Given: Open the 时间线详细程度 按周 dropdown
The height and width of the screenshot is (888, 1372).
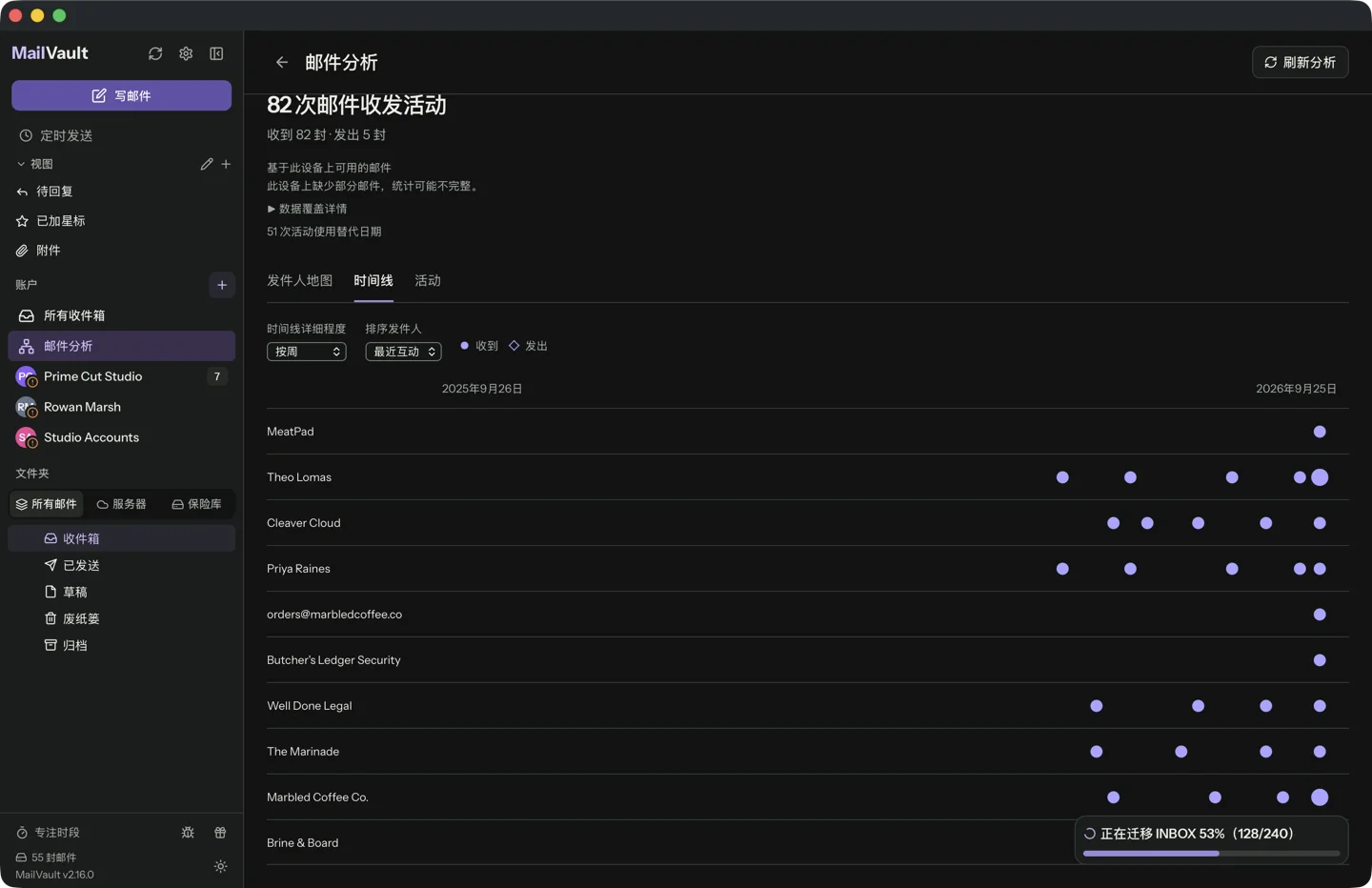Looking at the screenshot, I should tap(307, 352).
